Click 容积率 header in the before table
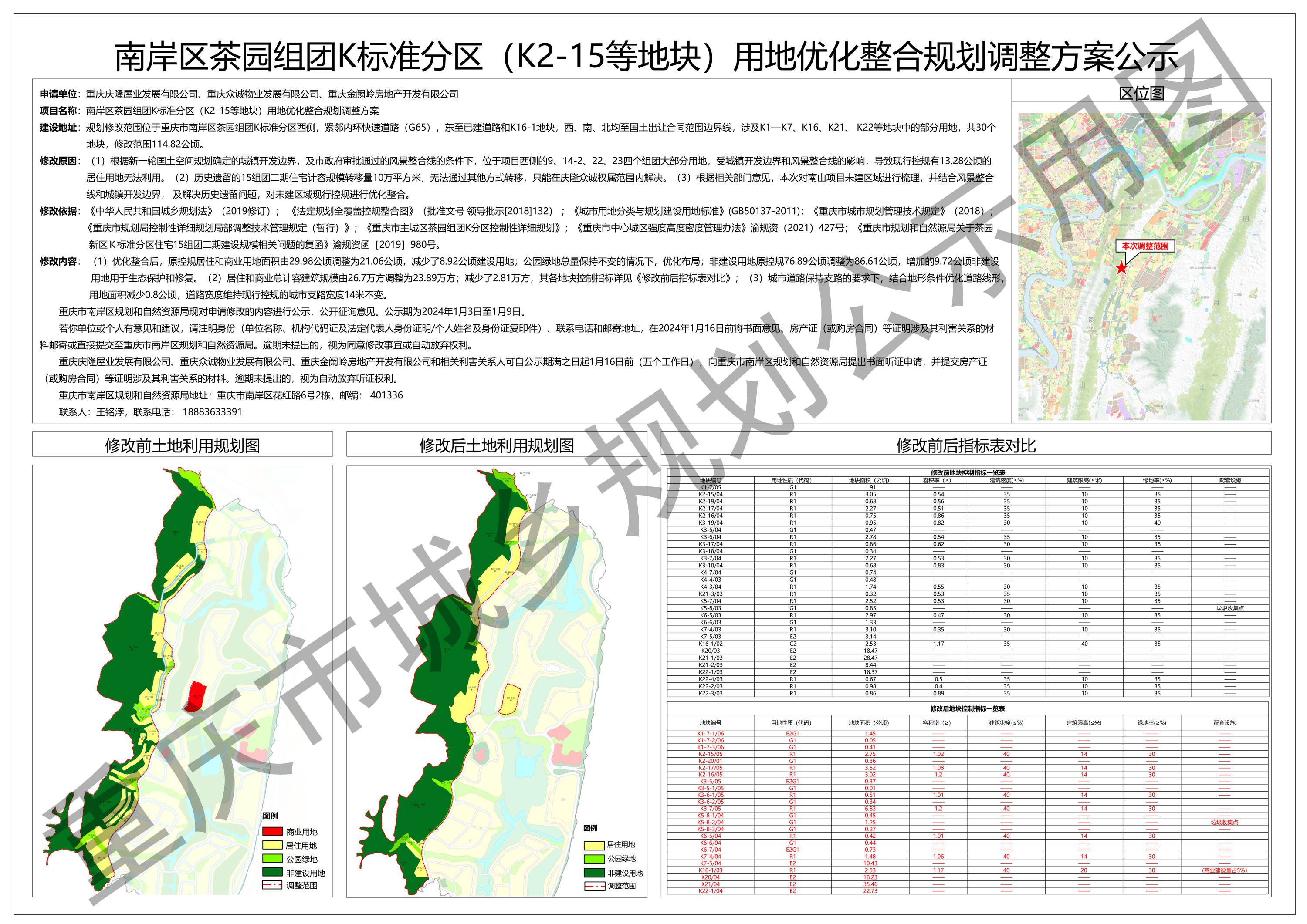 point(937,480)
